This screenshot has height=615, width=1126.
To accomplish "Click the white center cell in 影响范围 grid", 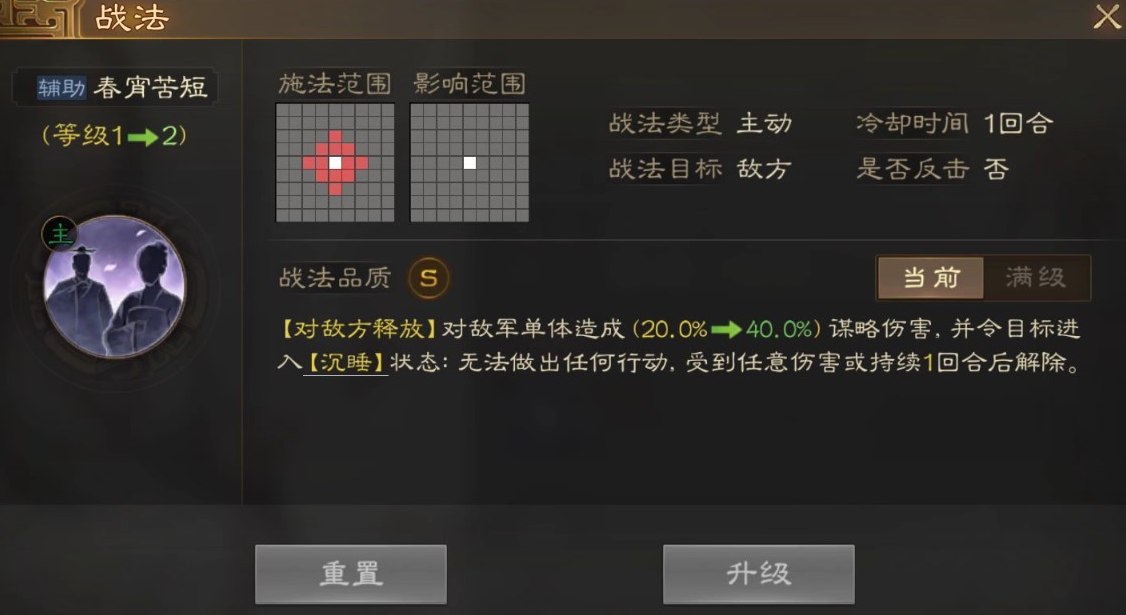I will [470, 162].
